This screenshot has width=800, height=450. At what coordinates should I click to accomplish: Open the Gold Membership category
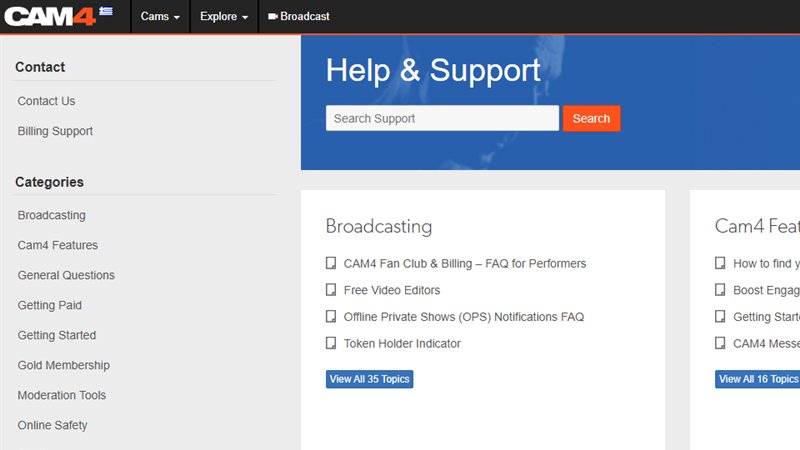click(64, 365)
